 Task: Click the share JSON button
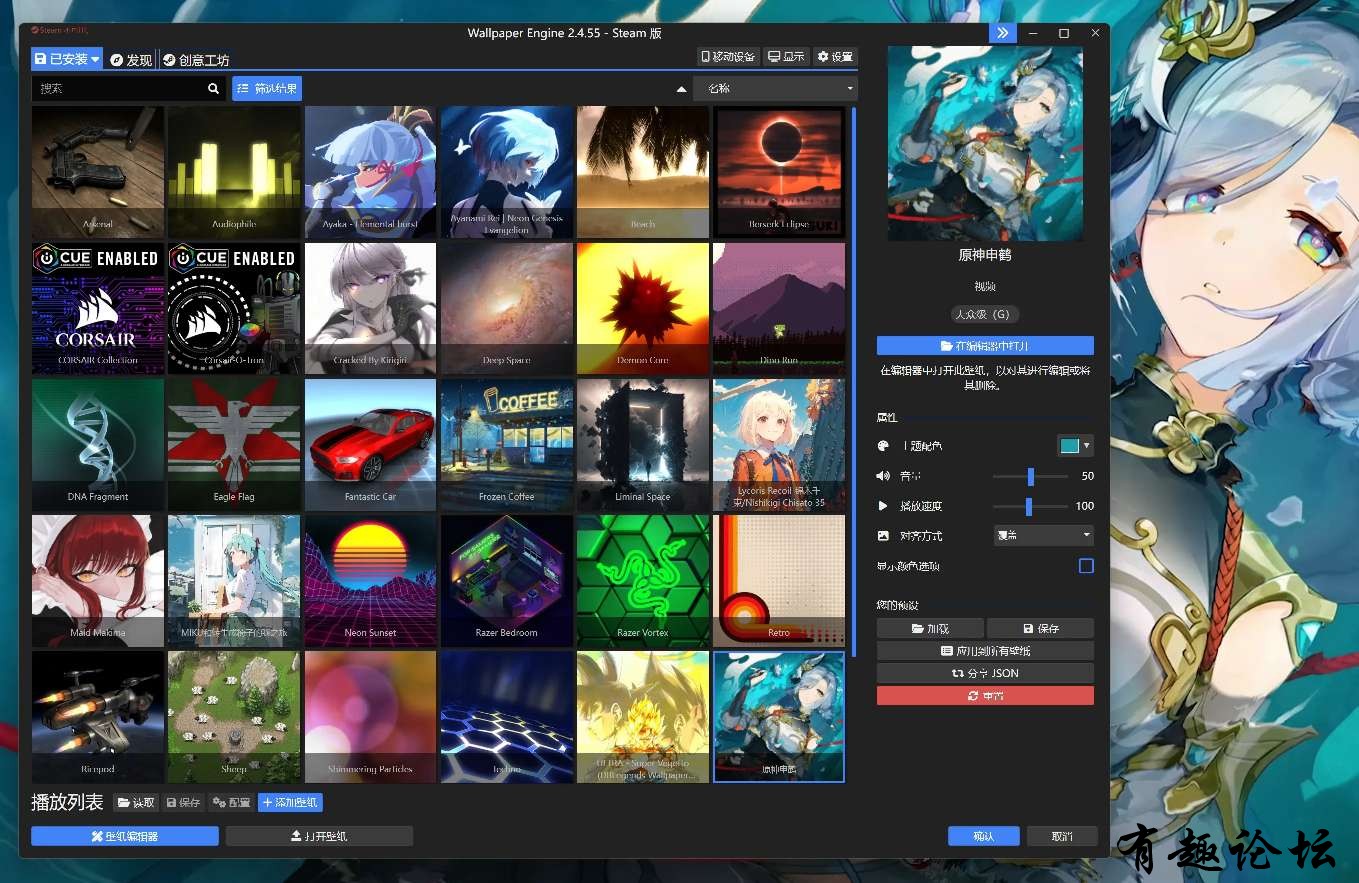tap(985, 673)
